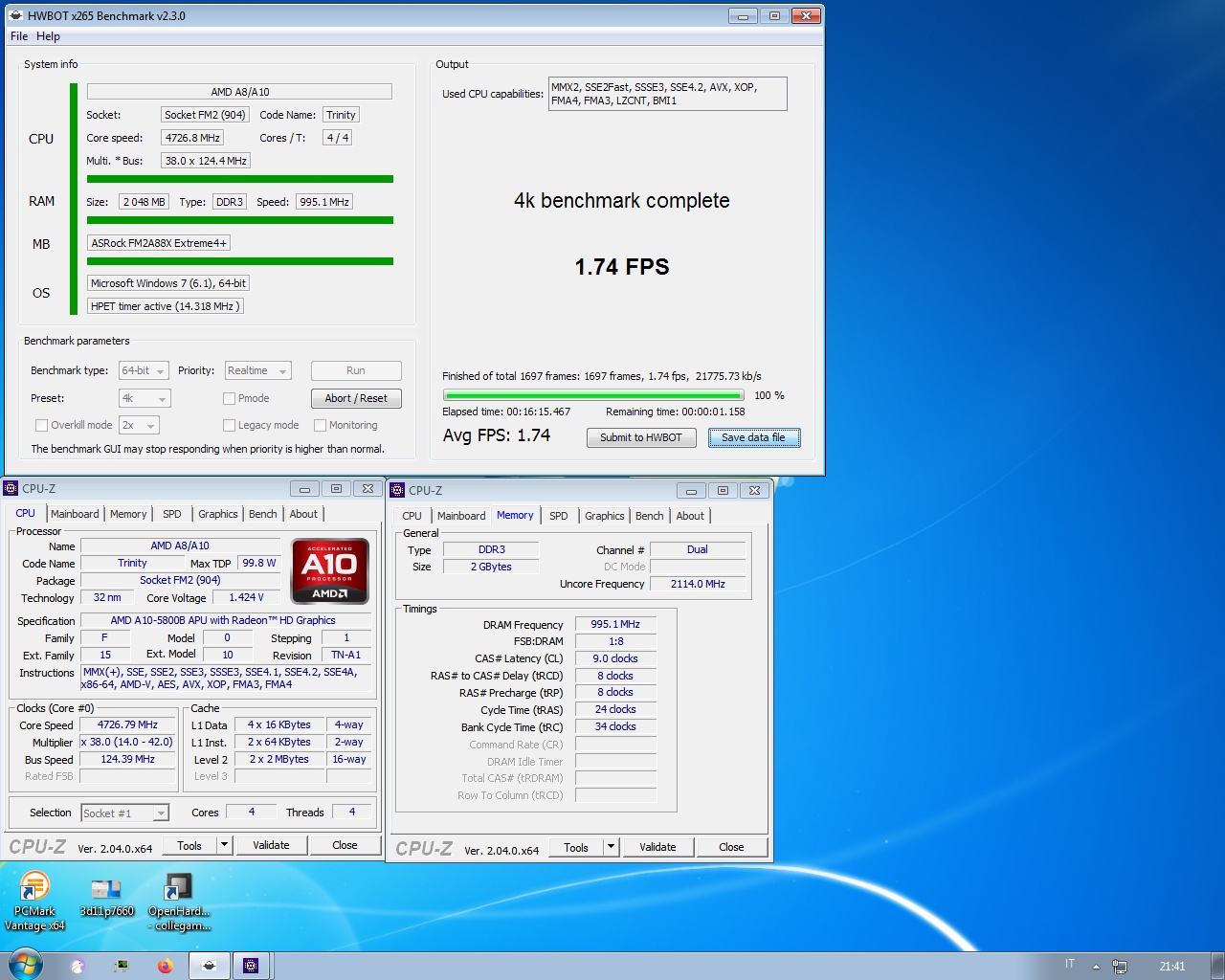The height and width of the screenshot is (980, 1225).
Task: Switch to CPU-Z taskbar button
Action: tap(251, 966)
